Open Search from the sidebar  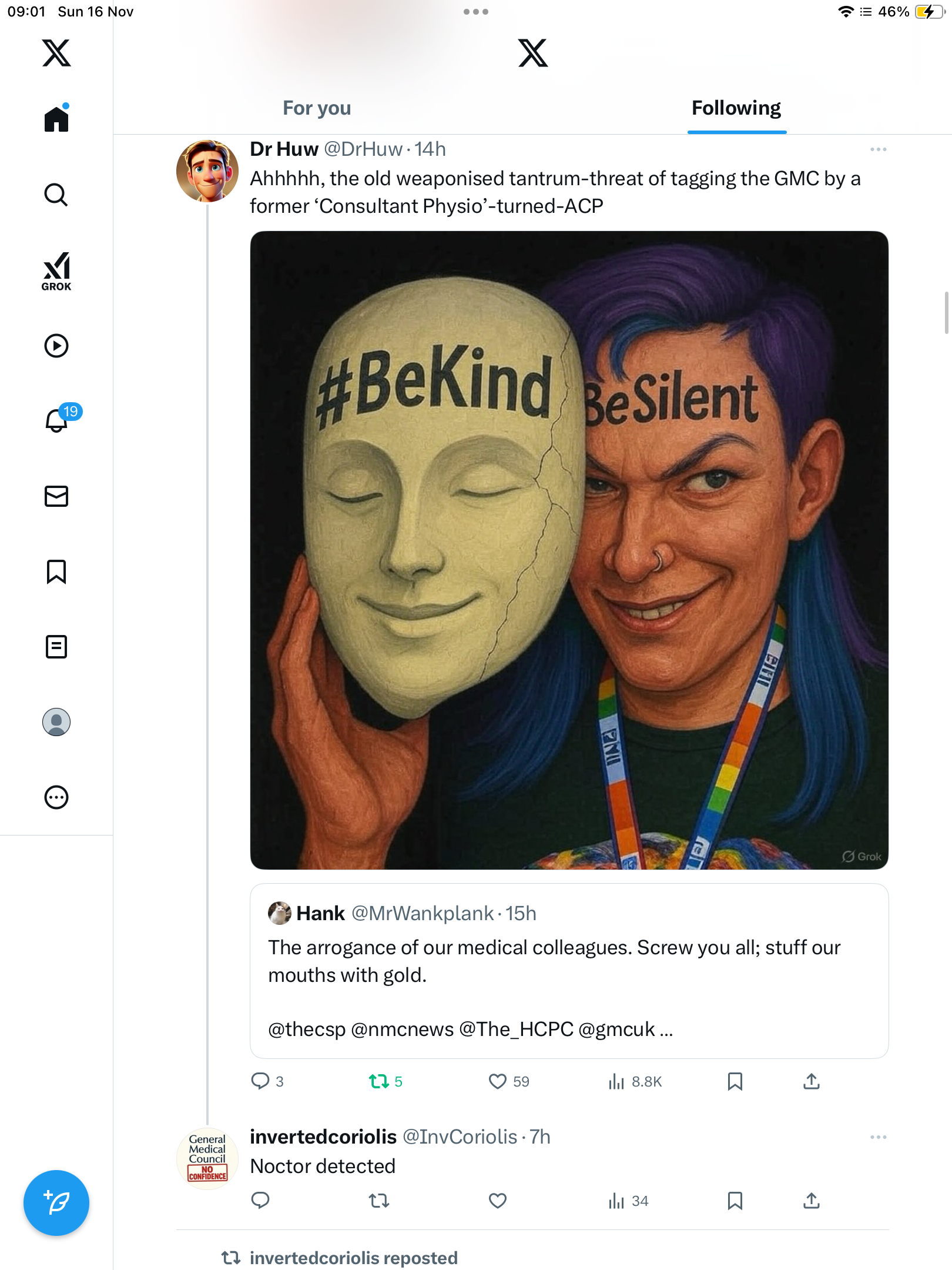point(56,195)
